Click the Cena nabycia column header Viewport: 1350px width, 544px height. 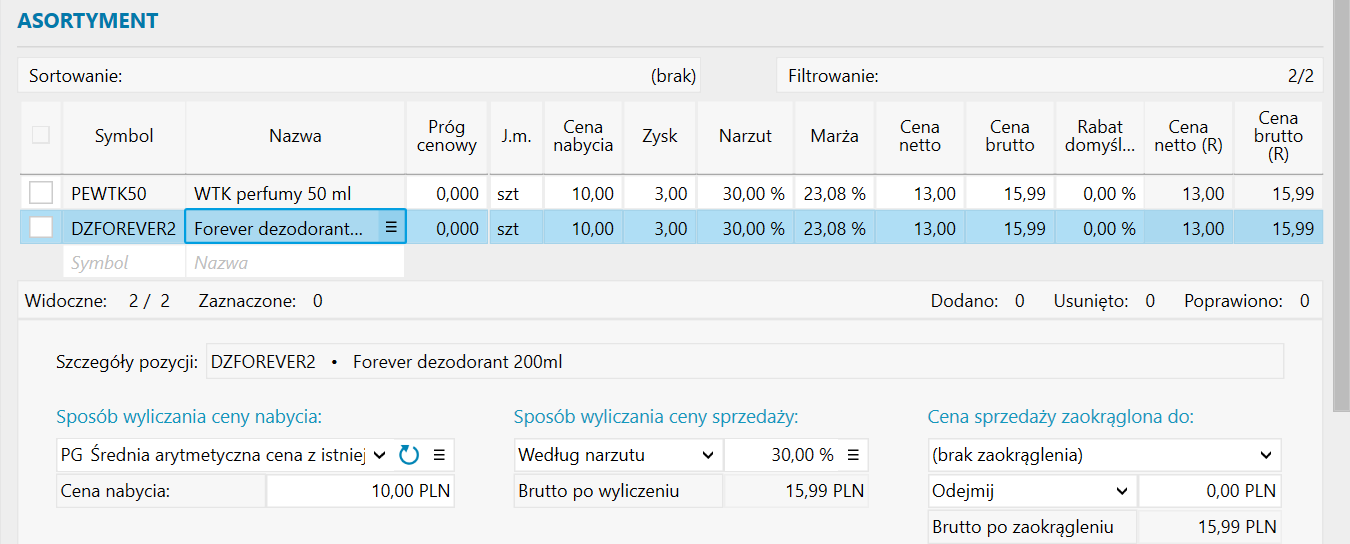coord(583,136)
